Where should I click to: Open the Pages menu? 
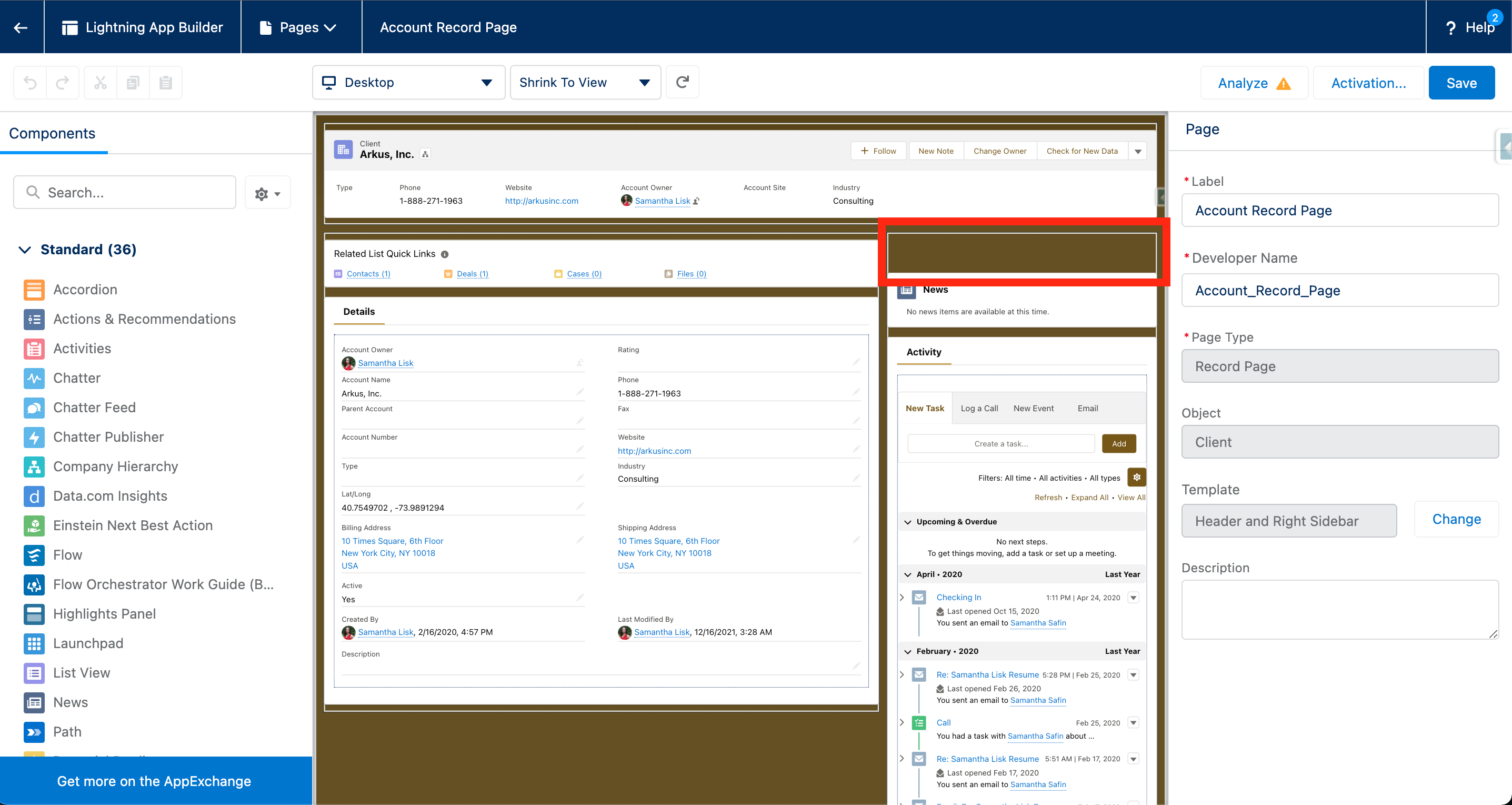tap(300, 27)
